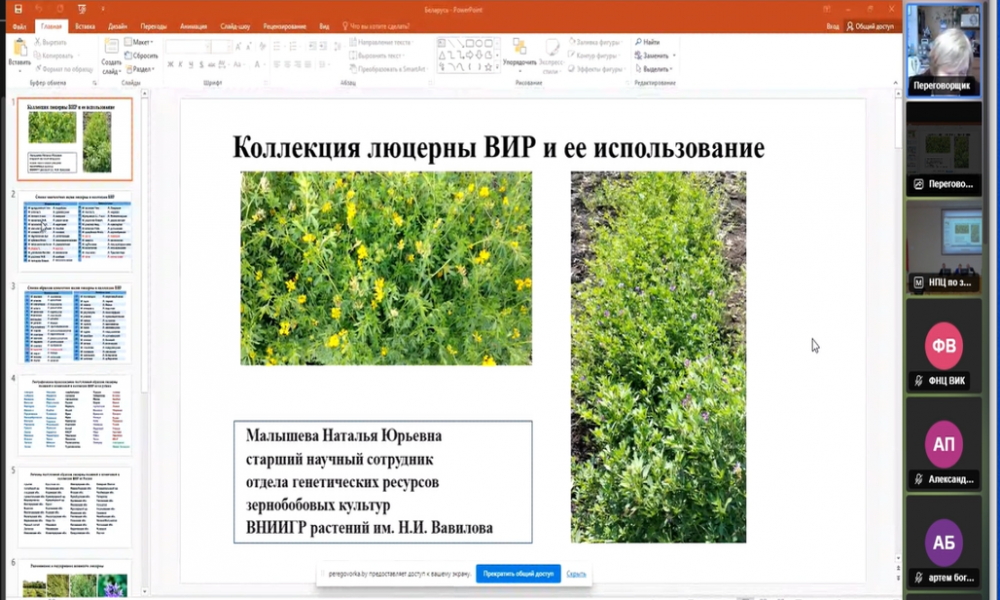Select the triangle shape in shapes gallery
Viewport: 1000px width, 600px height.
(x=441, y=55)
